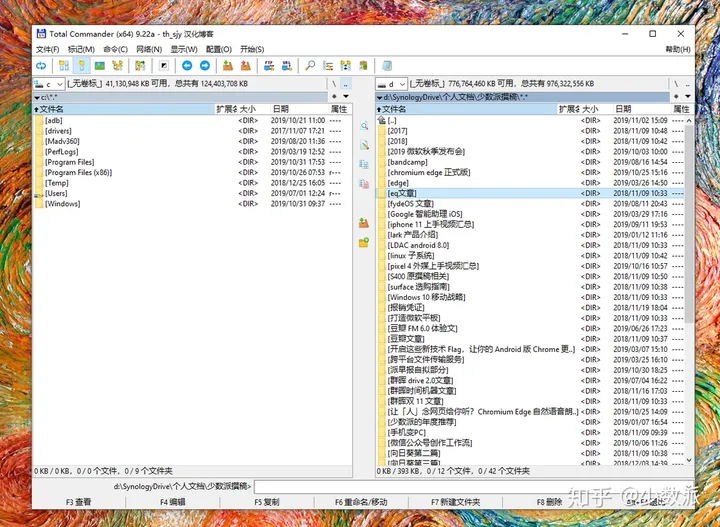
Task: Go back with the blue left arrow
Action: [x=187, y=66]
